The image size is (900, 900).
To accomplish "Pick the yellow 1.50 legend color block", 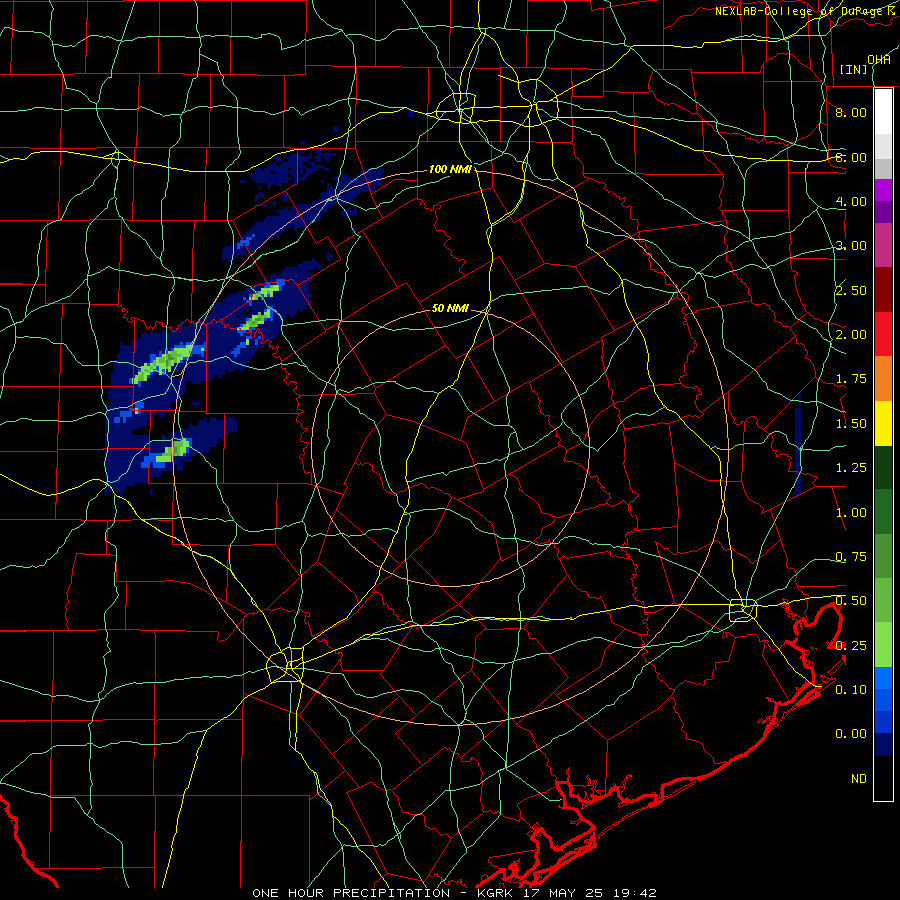I will click(x=883, y=423).
